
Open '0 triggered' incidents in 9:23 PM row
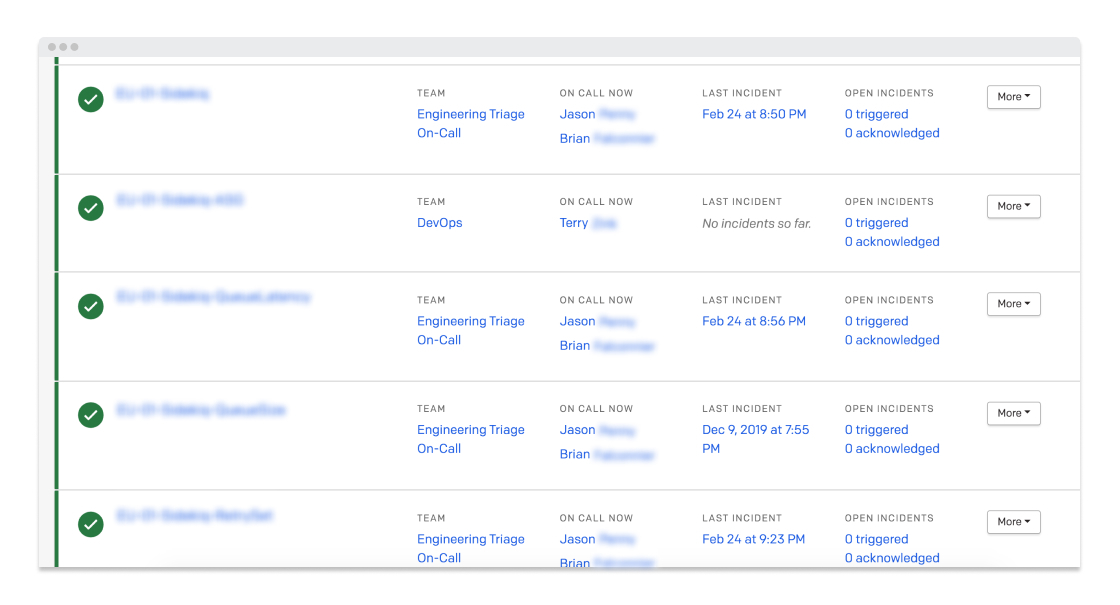[876, 539]
